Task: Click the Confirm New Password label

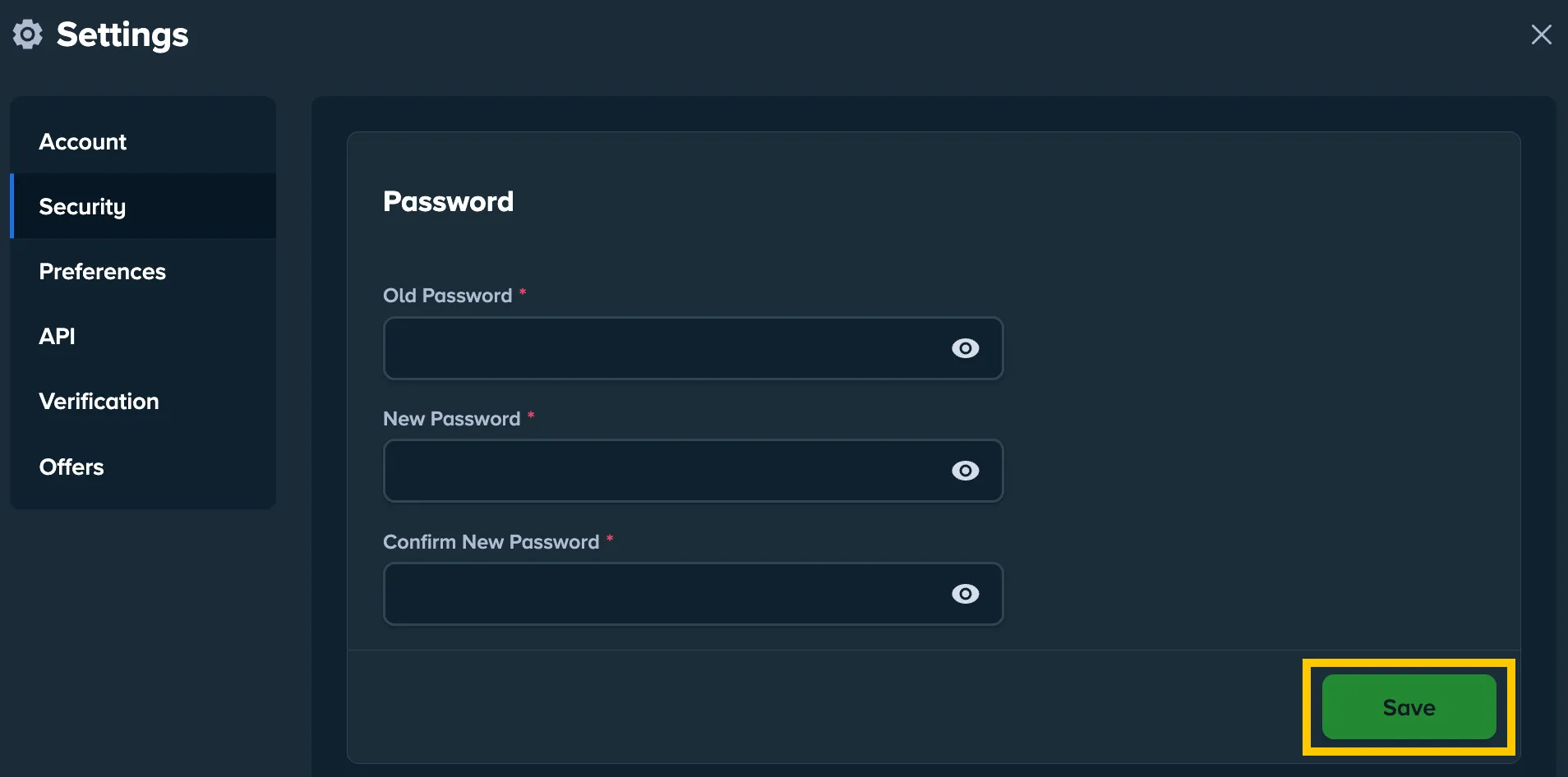Action: [x=491, y=541]
